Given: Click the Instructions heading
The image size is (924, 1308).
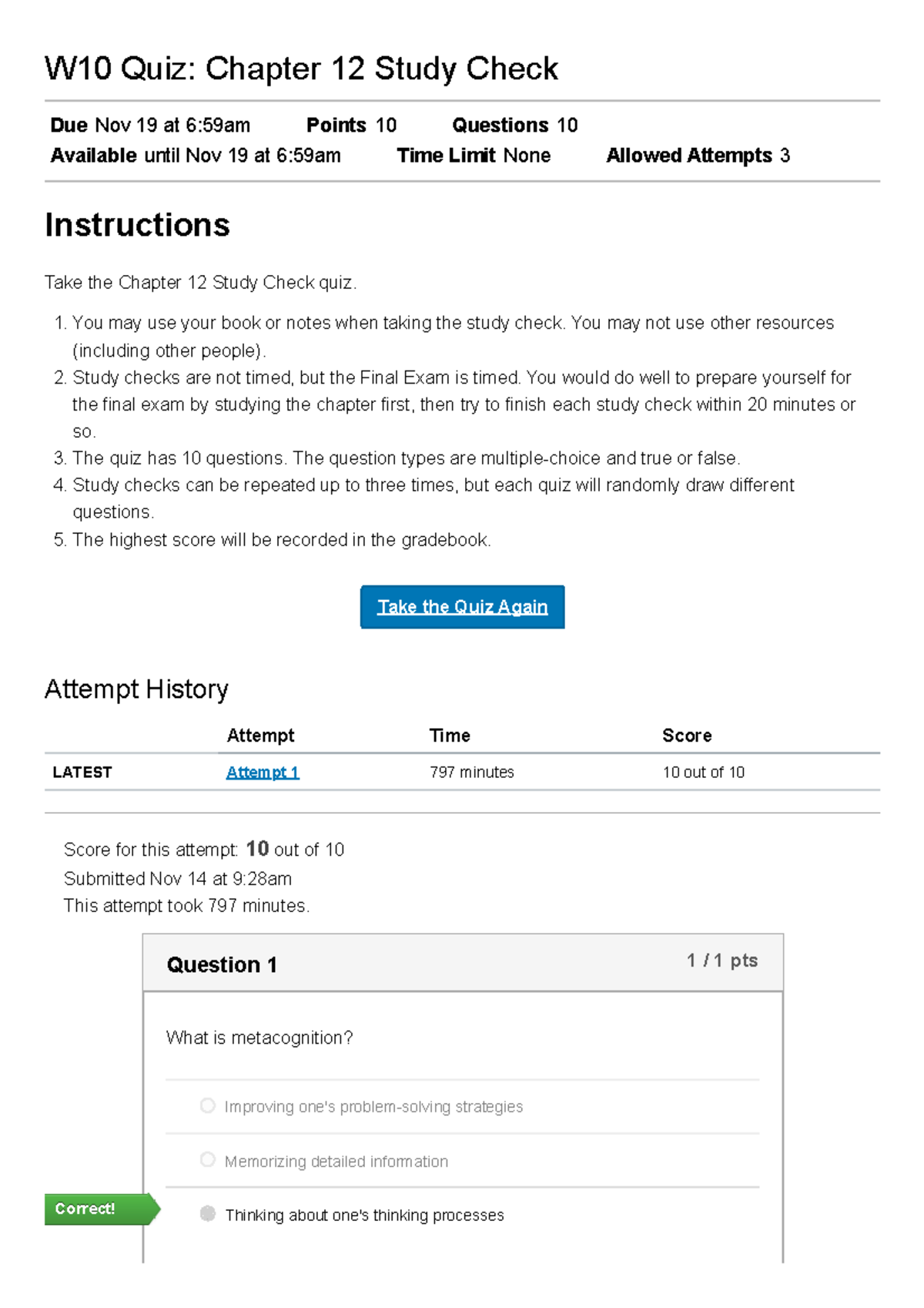Looking at the screenshot, I should [137, 225].
